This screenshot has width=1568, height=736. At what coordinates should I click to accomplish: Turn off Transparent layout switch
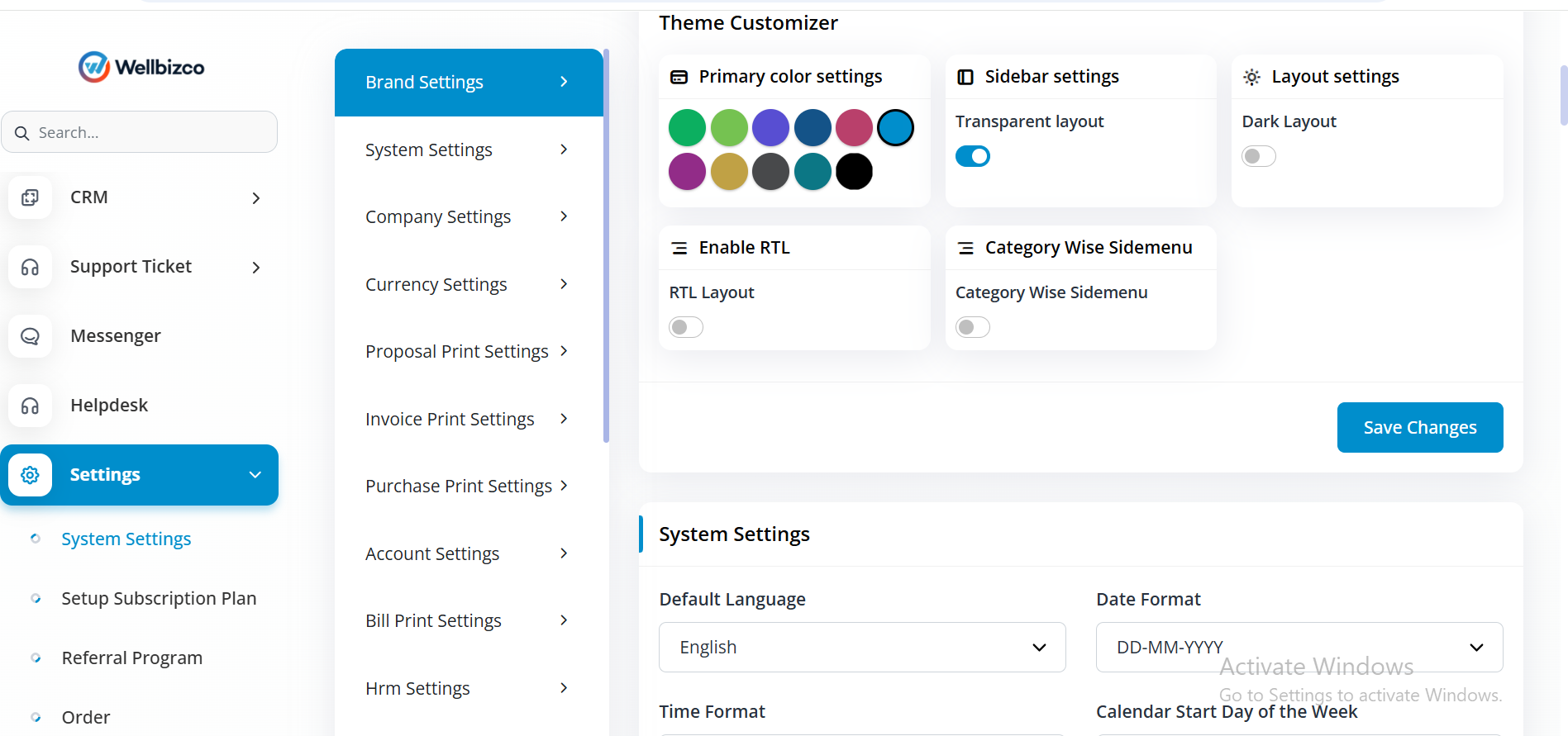tap(972, 156)
